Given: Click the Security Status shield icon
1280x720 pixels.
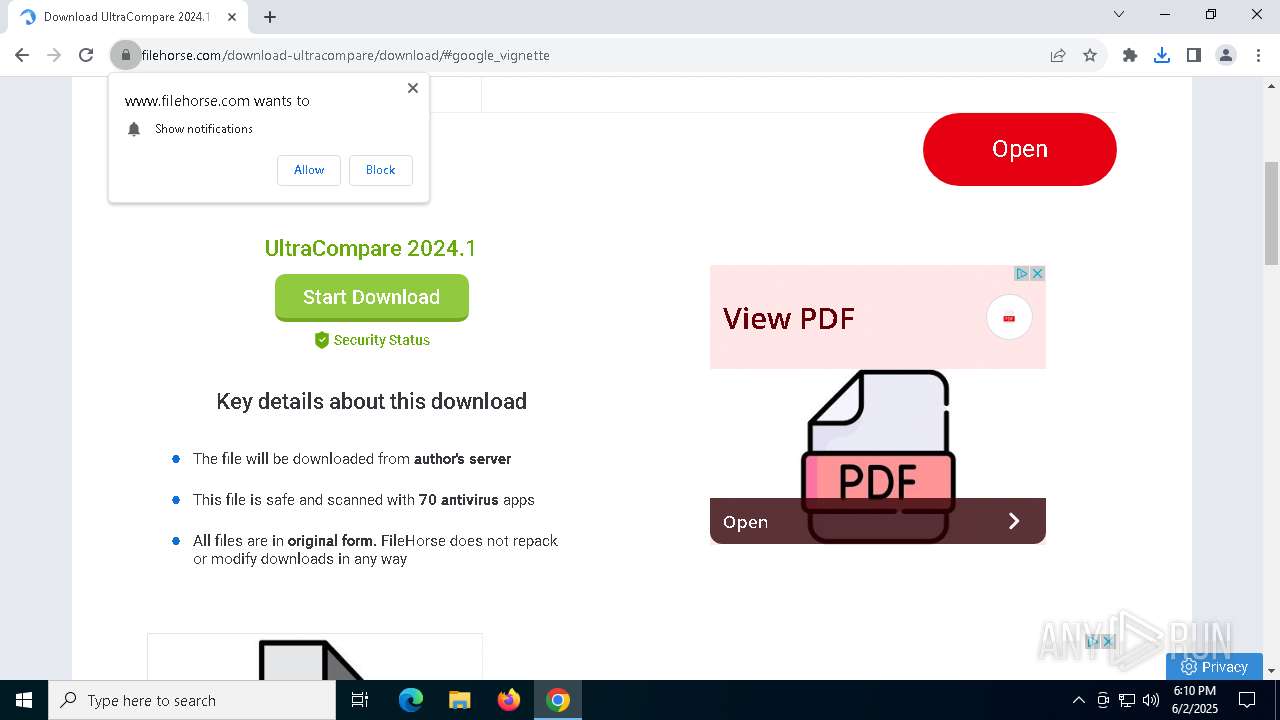Looking at the screenshot, I should coord(322,340).
